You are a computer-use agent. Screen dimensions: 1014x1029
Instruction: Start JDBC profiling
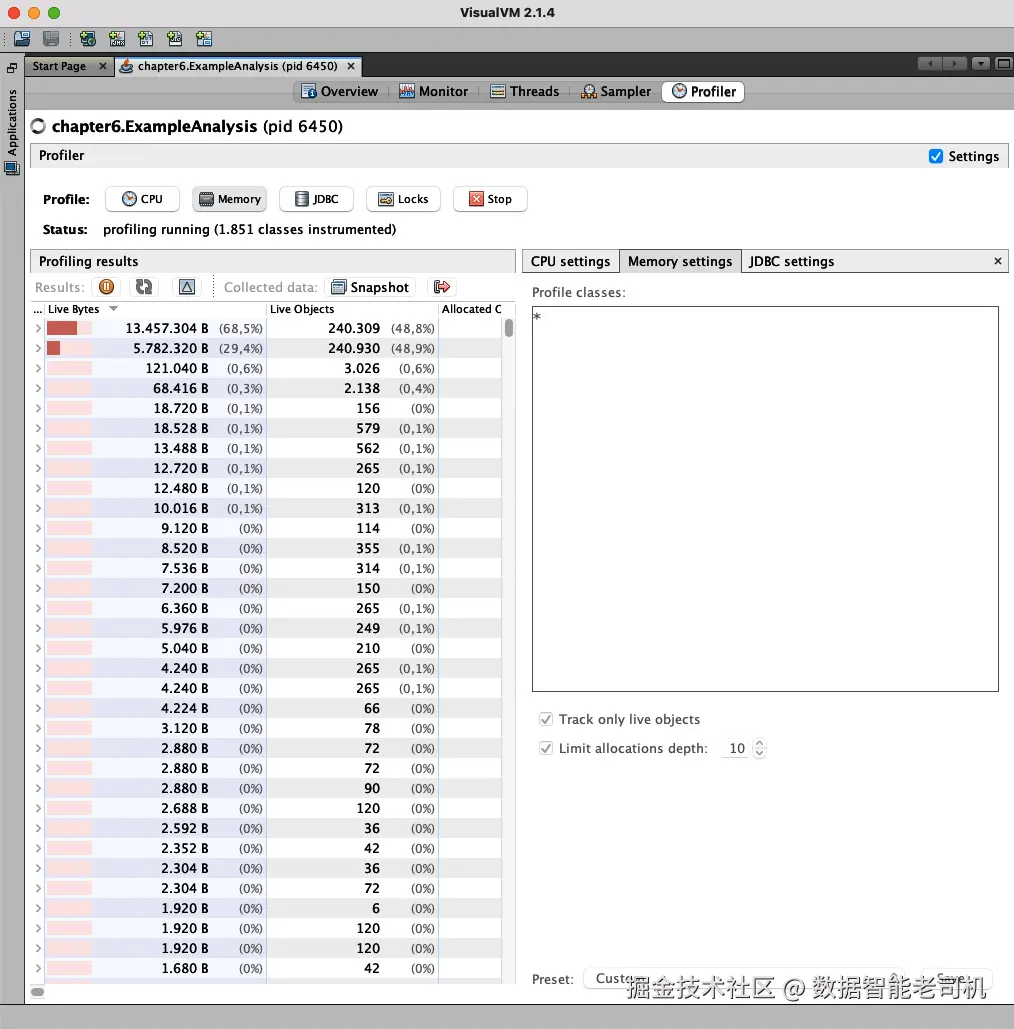(316, 199)
